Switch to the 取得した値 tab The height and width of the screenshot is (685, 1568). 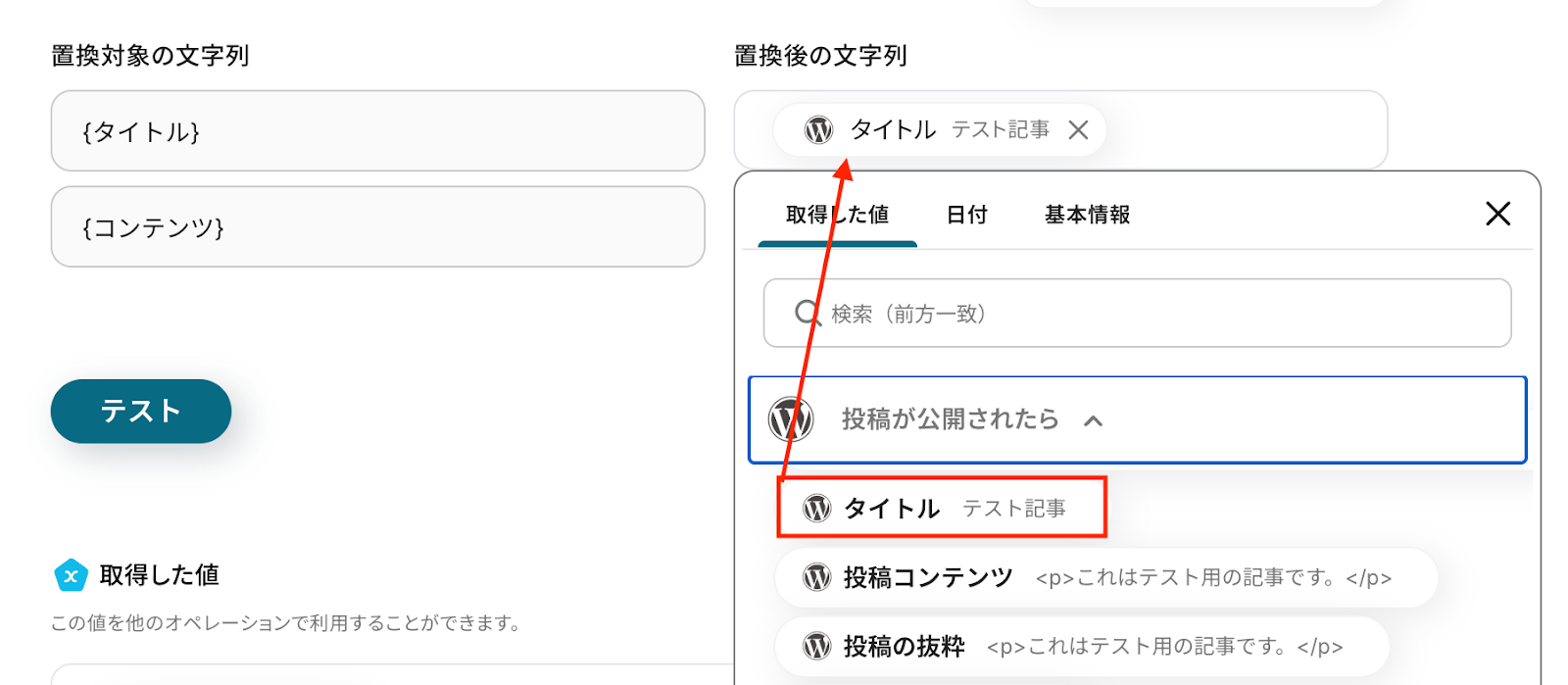837,215
